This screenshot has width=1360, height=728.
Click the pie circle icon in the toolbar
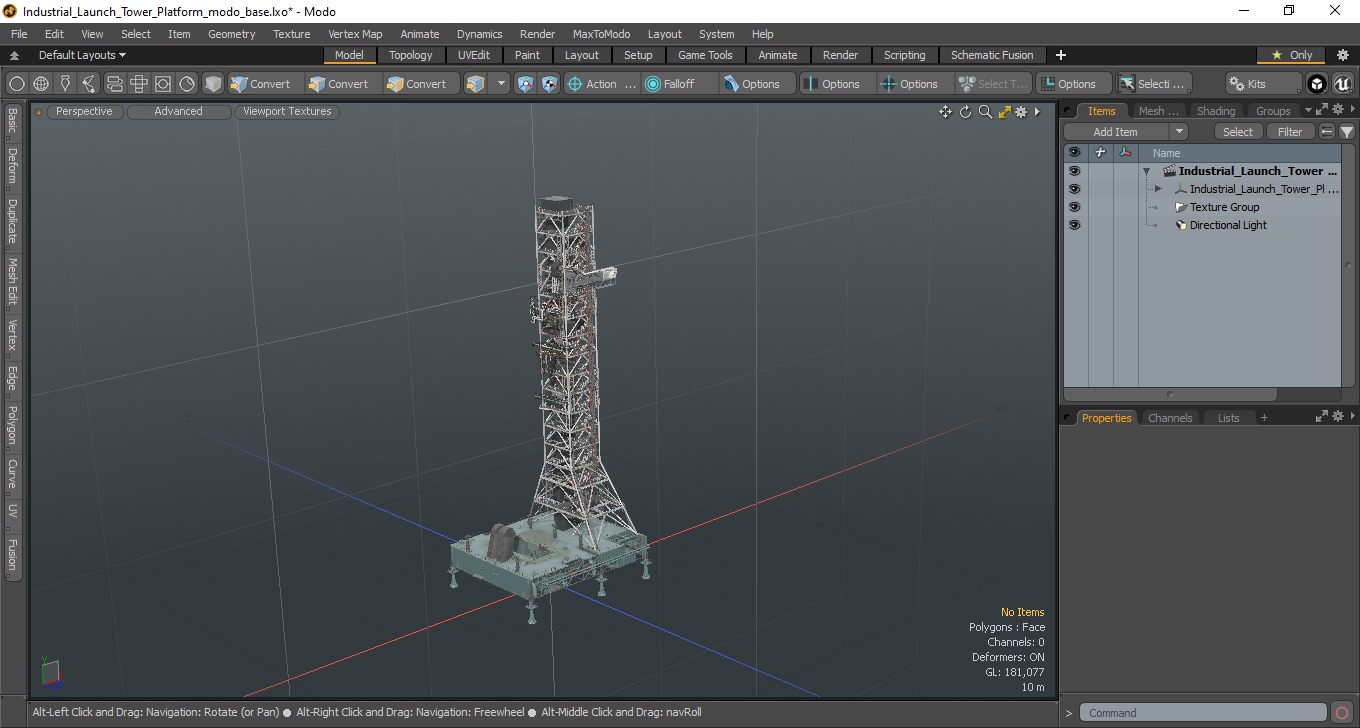tap(187, 84)
